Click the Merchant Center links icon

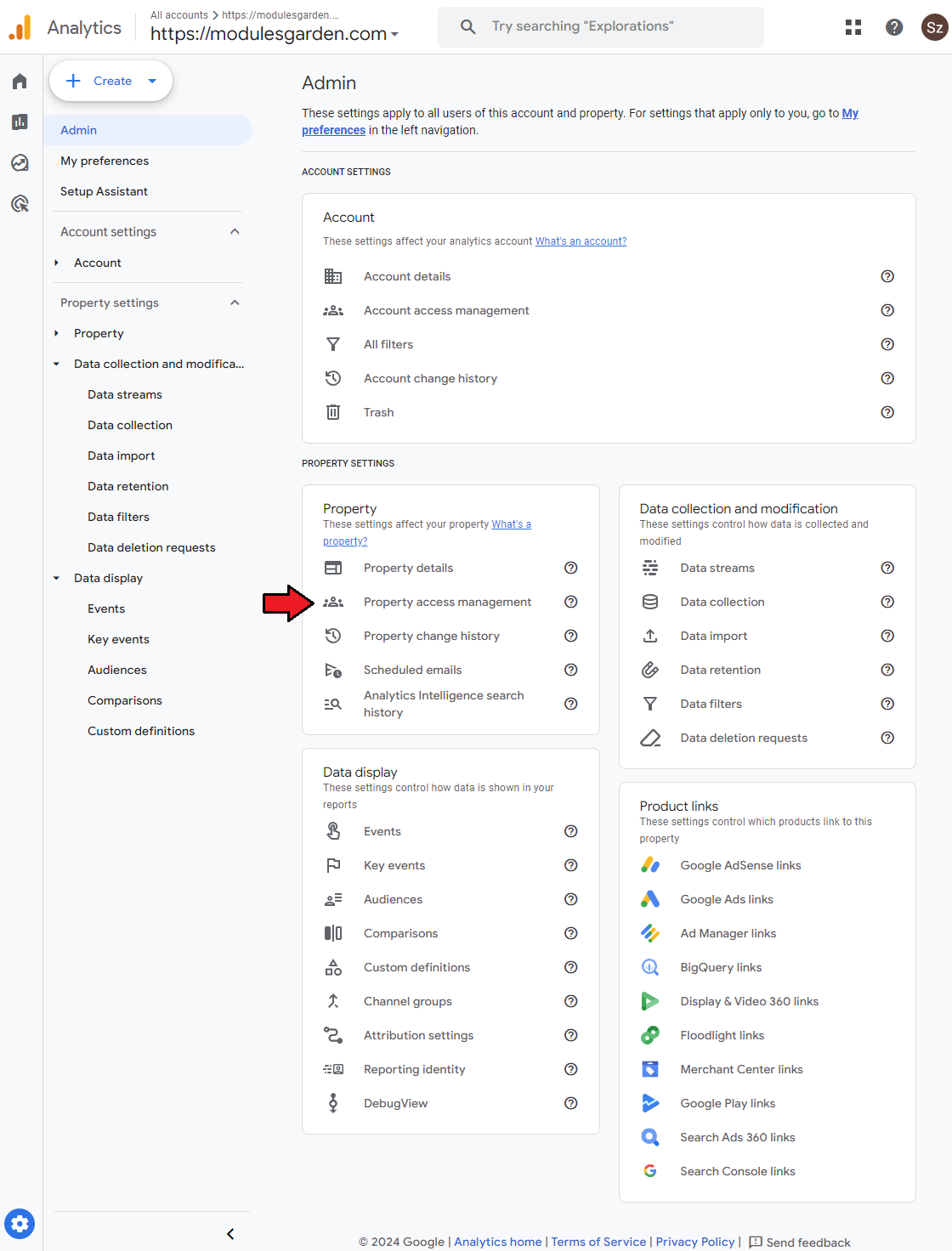pos(650,1069)
